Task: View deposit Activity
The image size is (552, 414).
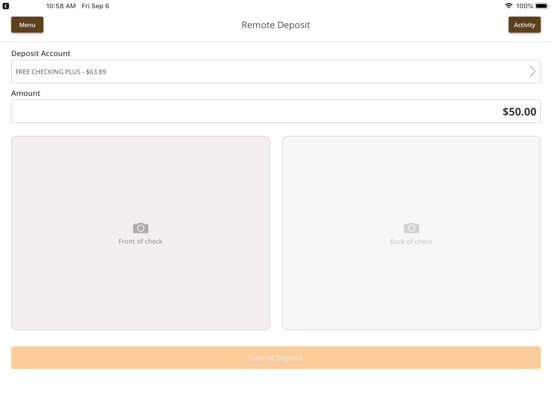Action: click(x=524, y=25)
